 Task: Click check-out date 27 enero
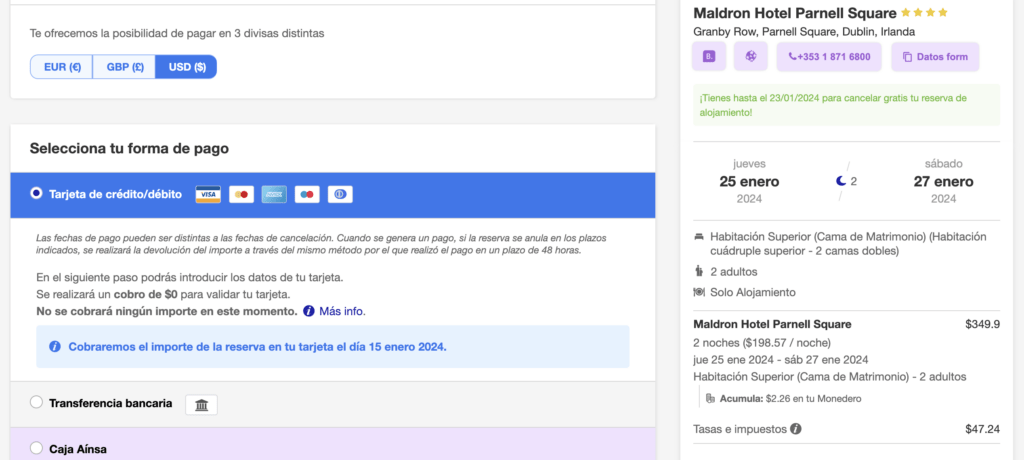(943, 181)
